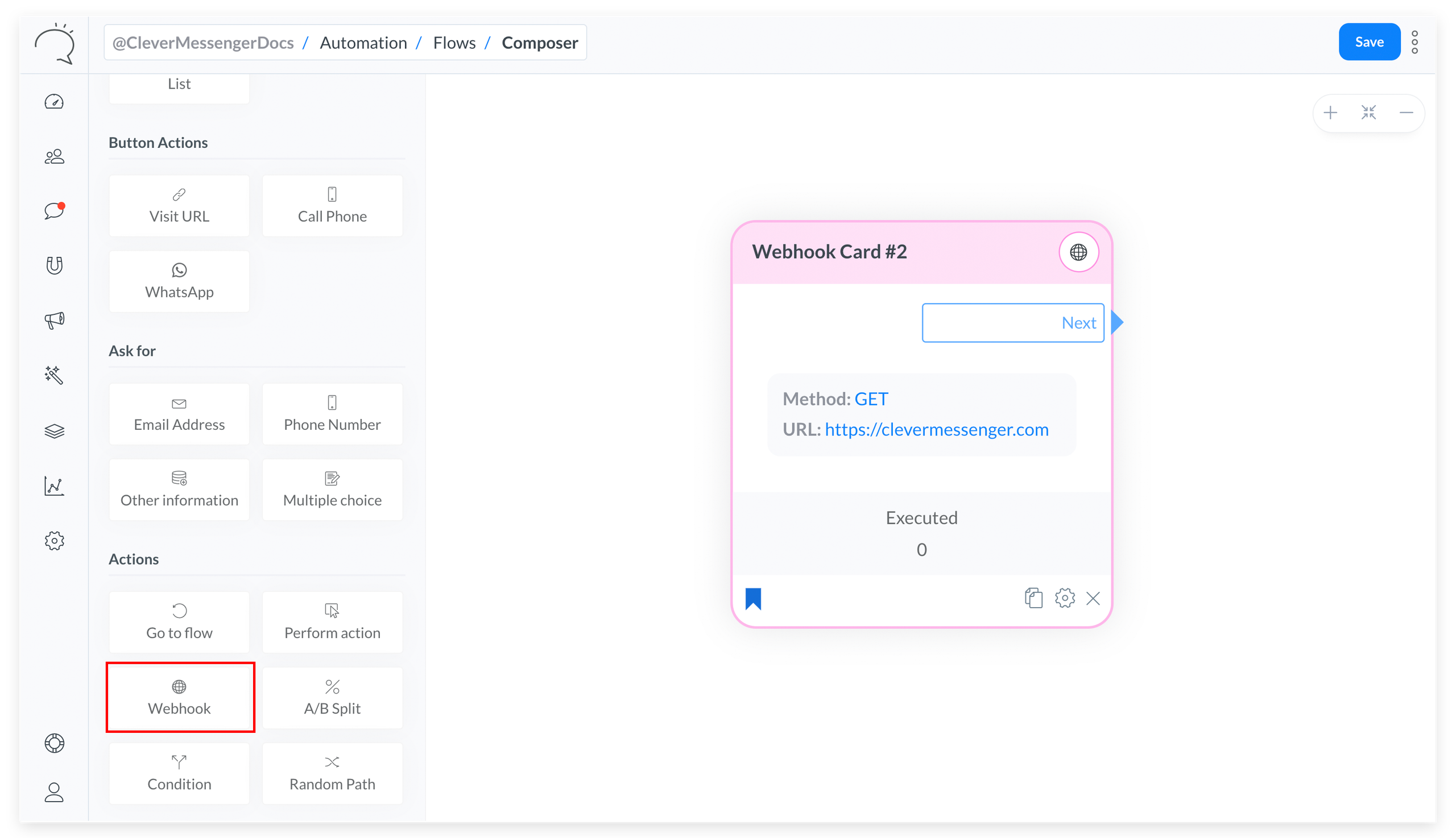Delete Webhook Card #2 with X icon

click(1093, 599)
